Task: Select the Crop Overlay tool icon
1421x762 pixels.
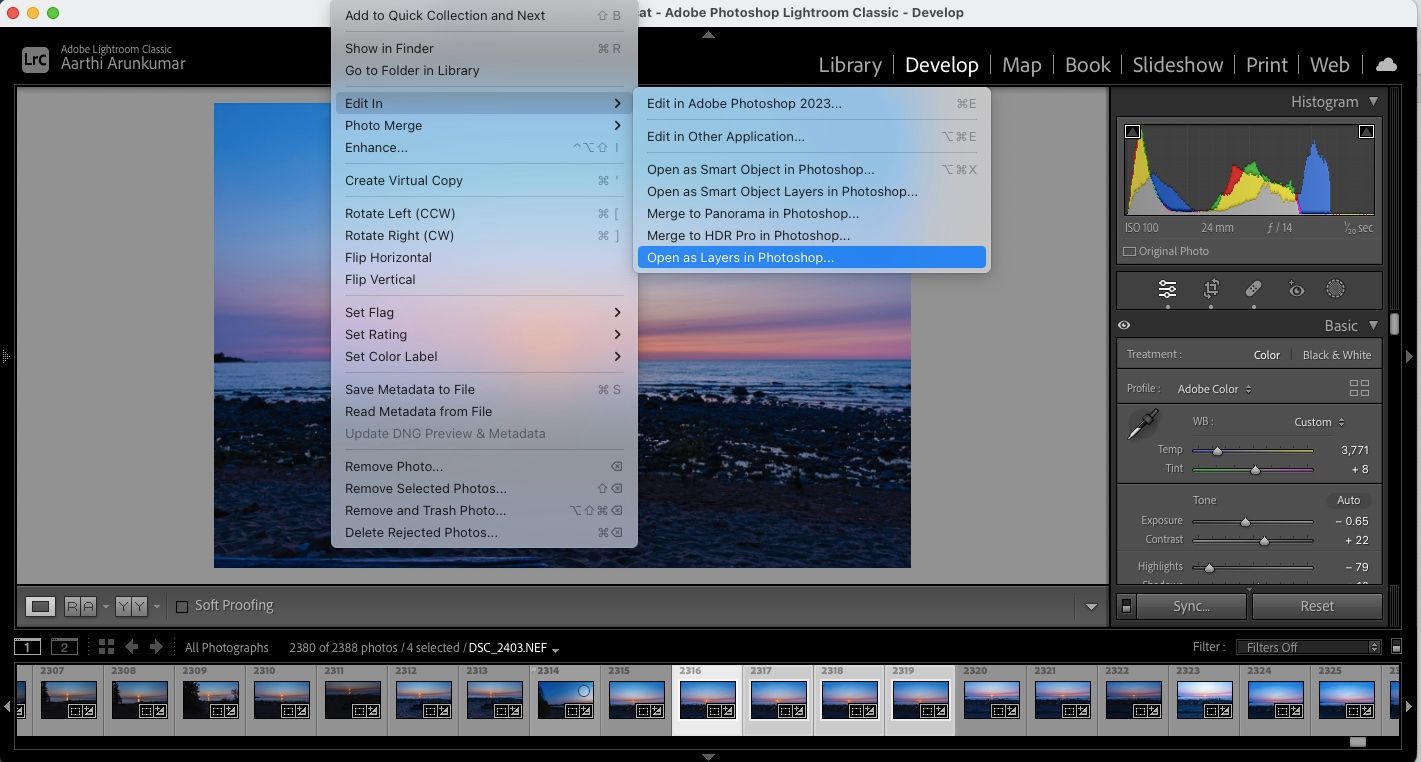Action: tap(1211, 289)
